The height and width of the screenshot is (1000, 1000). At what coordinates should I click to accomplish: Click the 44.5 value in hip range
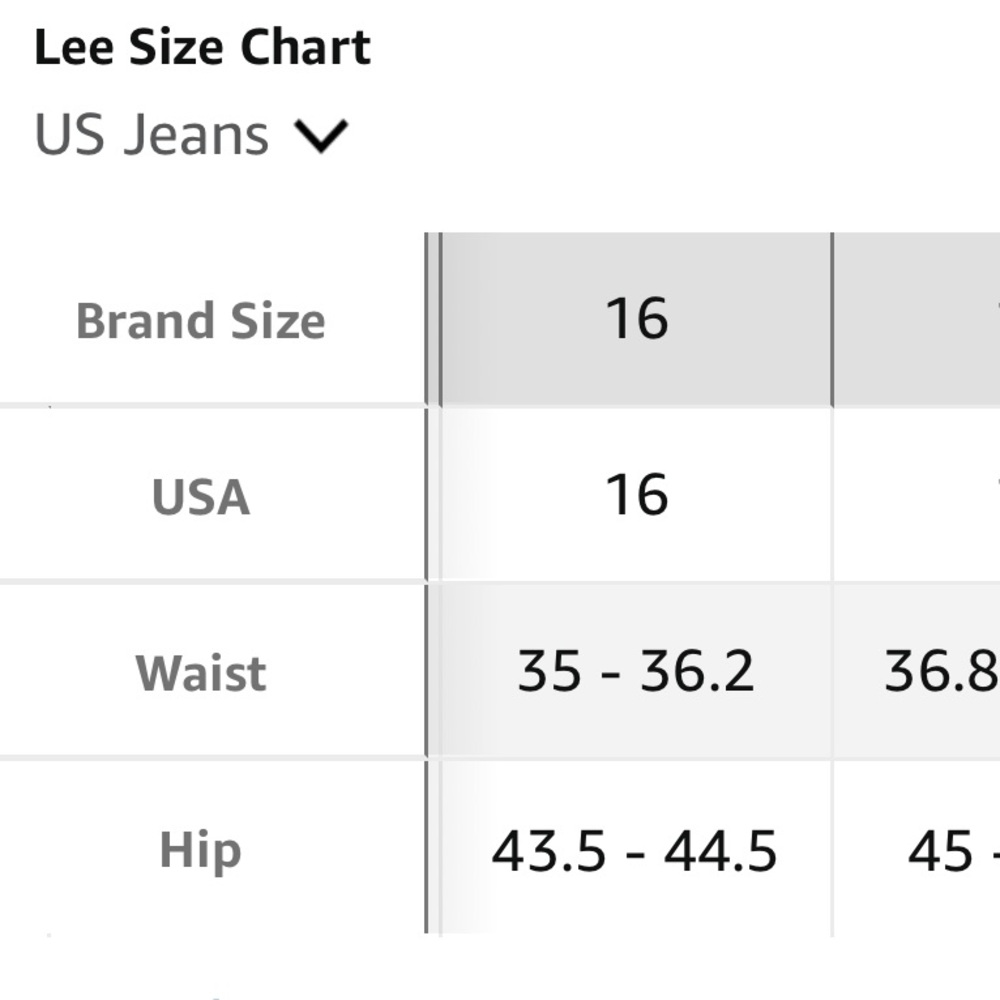pos(720,851)
